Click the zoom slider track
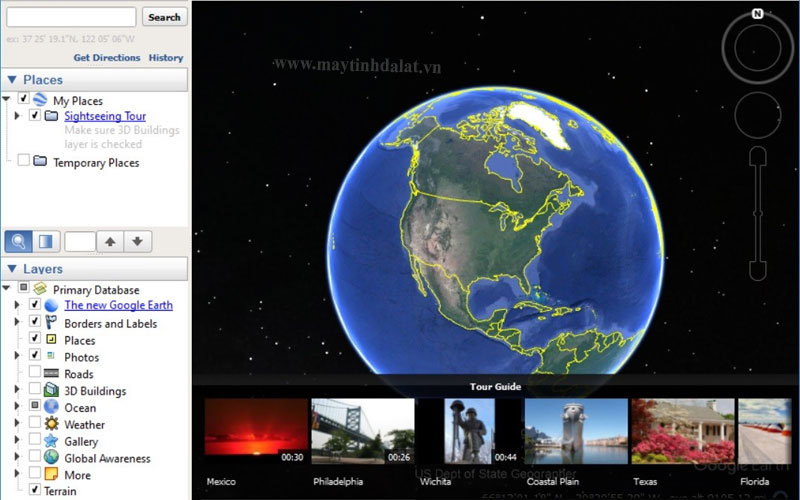Screen dimensions: 800x500 pos(758,213)
